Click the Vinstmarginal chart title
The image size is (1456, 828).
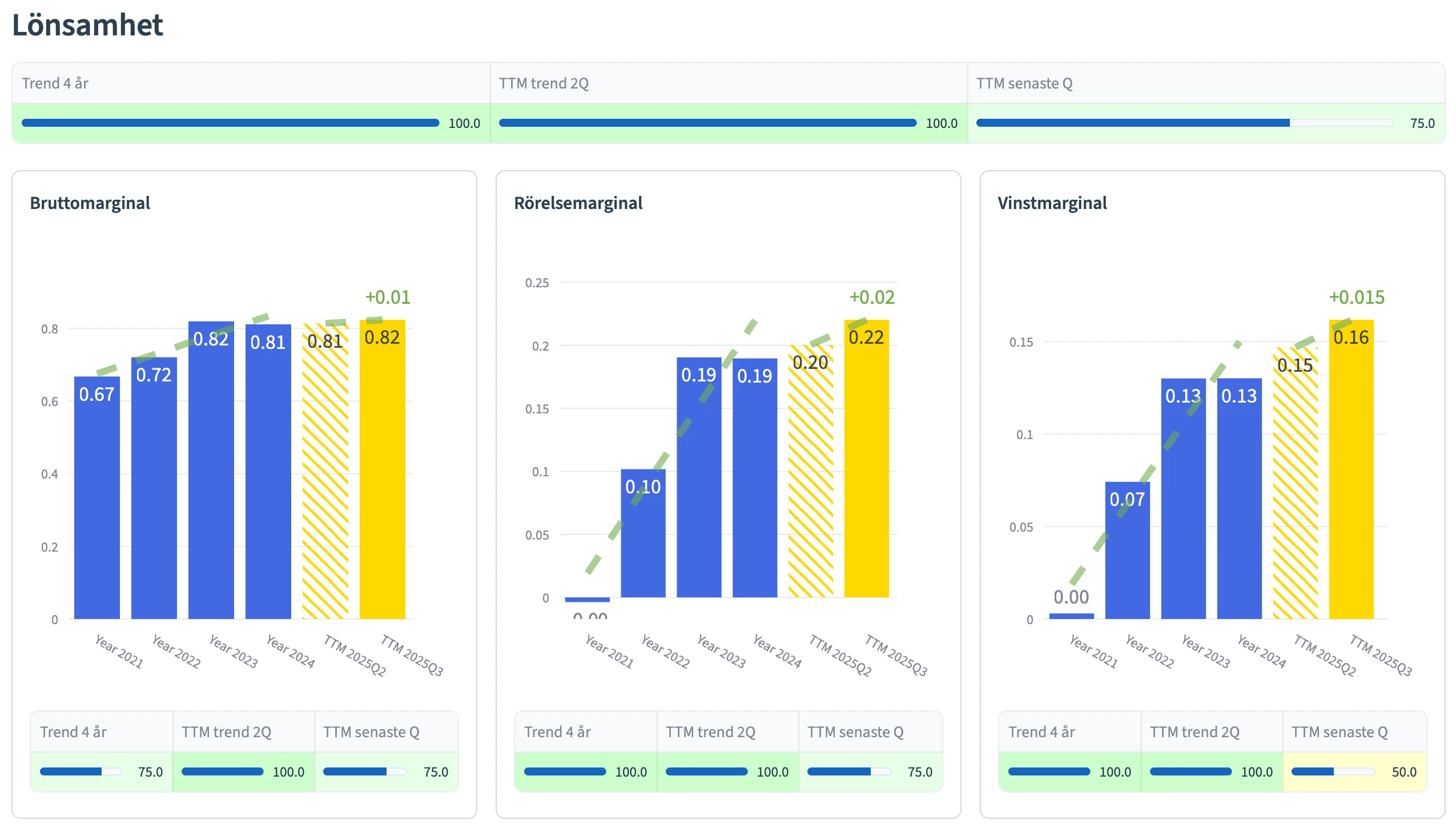(1052, 203)
